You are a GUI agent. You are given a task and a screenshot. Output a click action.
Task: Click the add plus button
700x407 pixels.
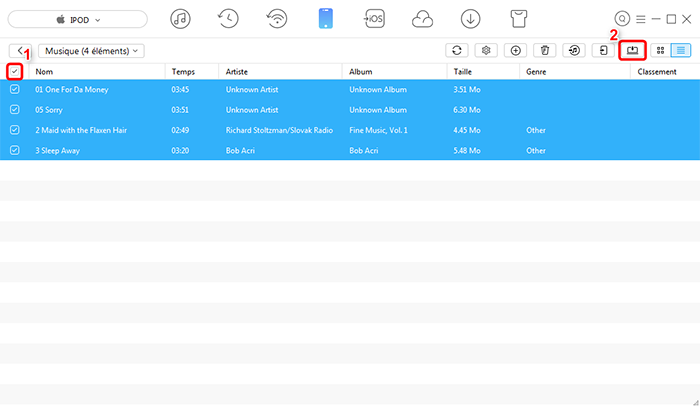[516, 50]
